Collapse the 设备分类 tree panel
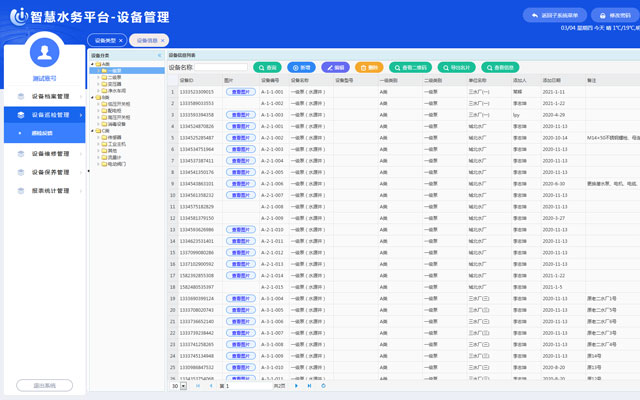 coord(160,55)
